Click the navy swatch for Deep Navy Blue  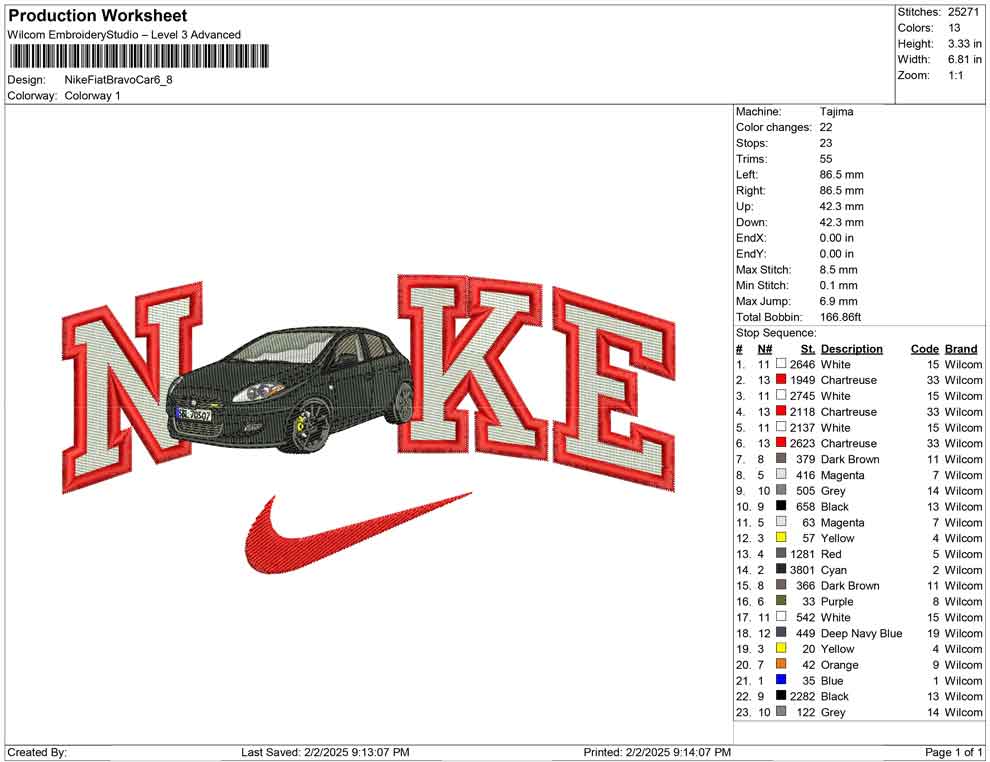pyautogui.click(x=781, y=633)
